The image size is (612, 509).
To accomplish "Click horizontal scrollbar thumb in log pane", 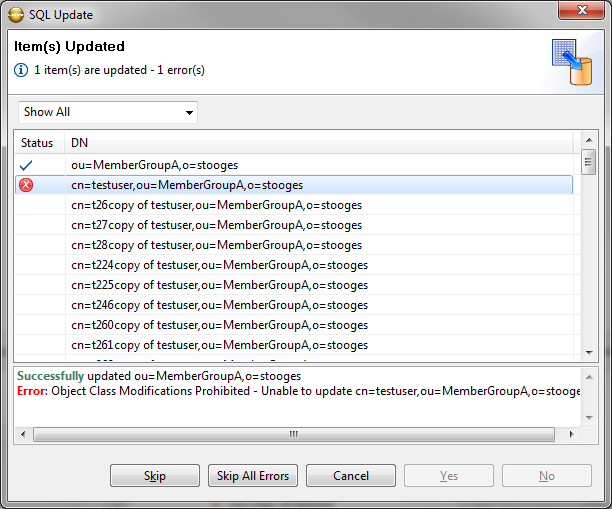I will 292,435.
